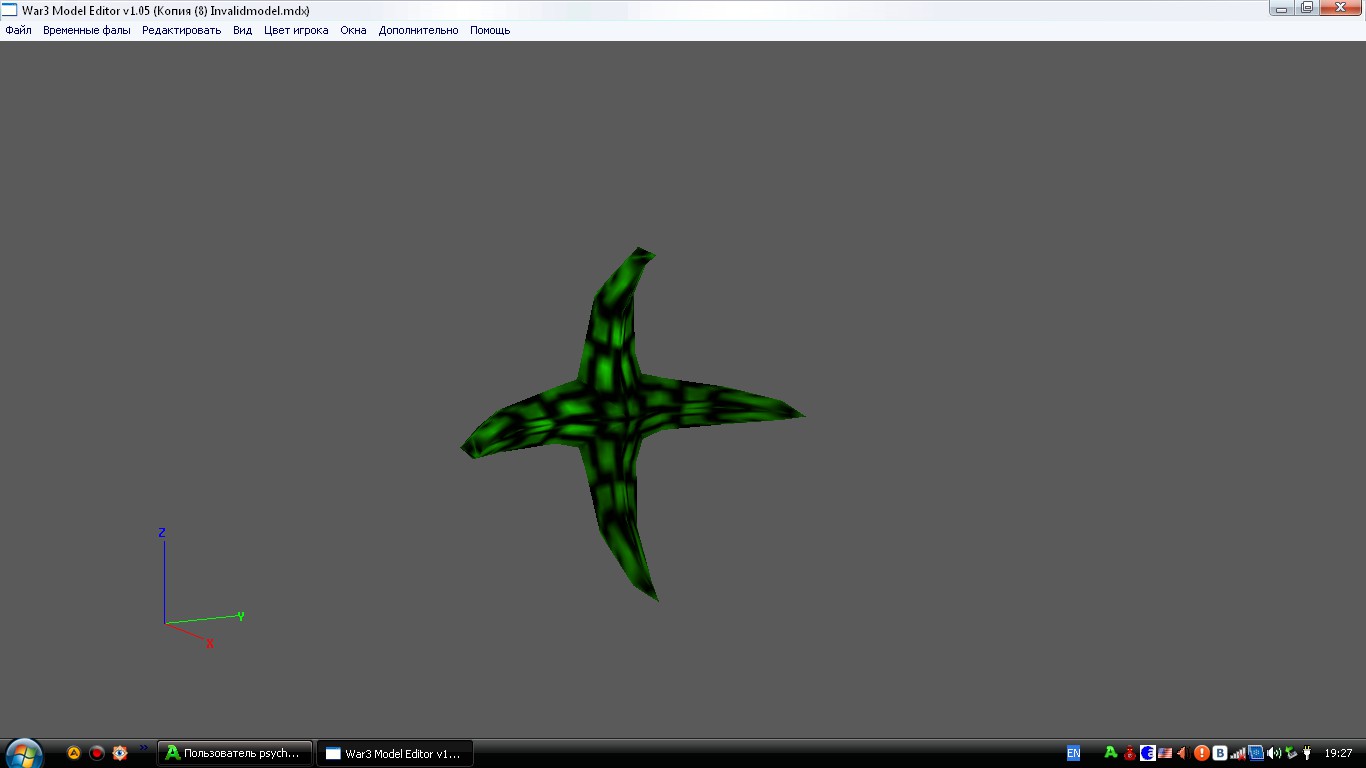Click the orange exclamation tray icon
The height and width of the screenshot is (768, 1366).
click(1202, 753)
